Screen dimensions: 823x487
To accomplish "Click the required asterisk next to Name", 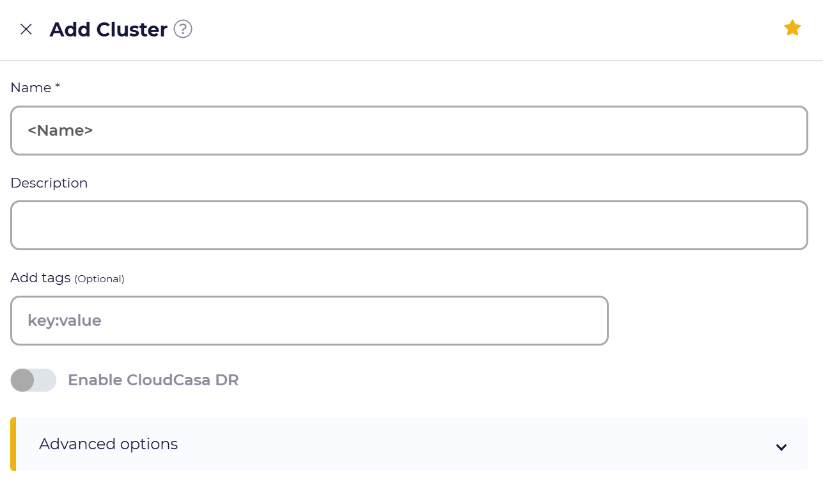I will pos(58,86).
